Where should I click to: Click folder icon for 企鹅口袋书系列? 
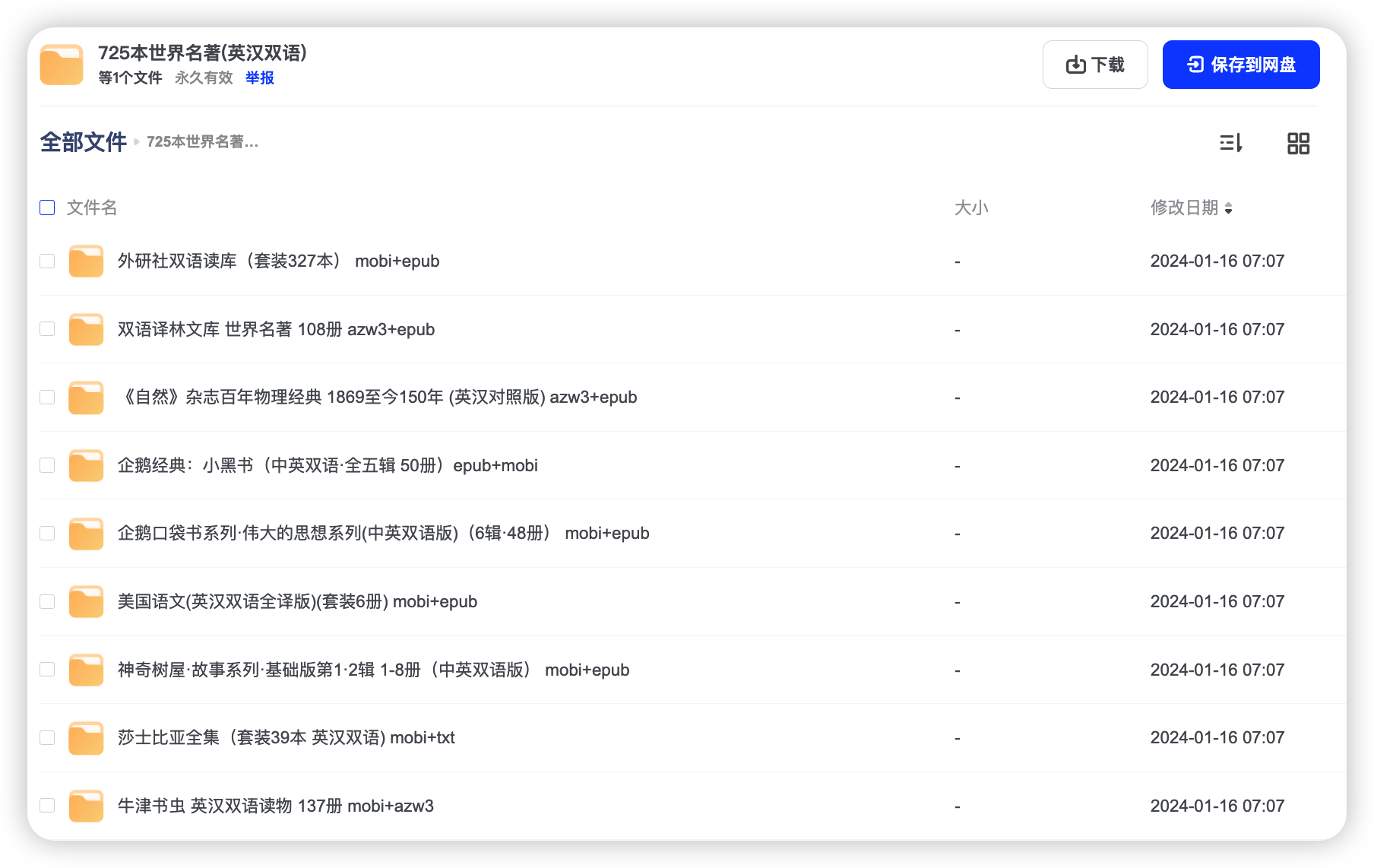tap(86, 534)
